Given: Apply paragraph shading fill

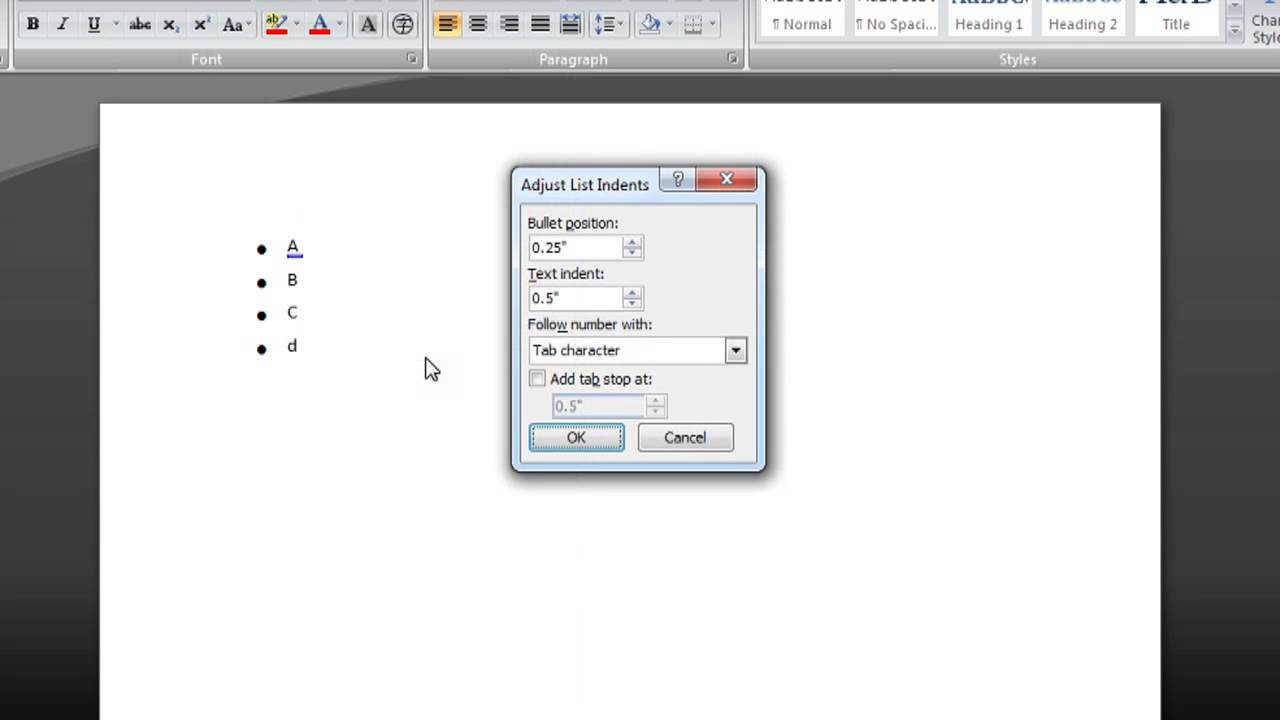Looking at the screenshot, I should [650, 24].
